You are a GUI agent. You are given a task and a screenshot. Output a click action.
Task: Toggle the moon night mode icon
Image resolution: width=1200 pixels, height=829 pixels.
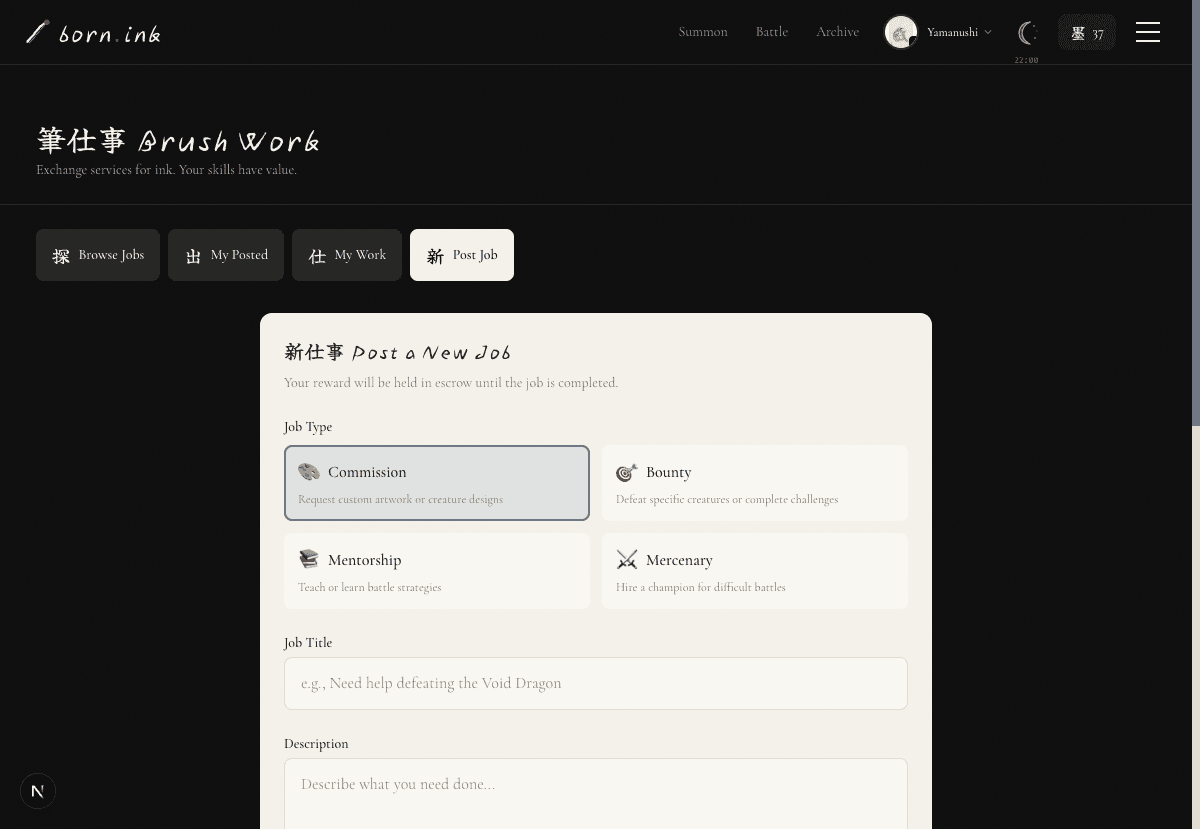click(1026, 33)
